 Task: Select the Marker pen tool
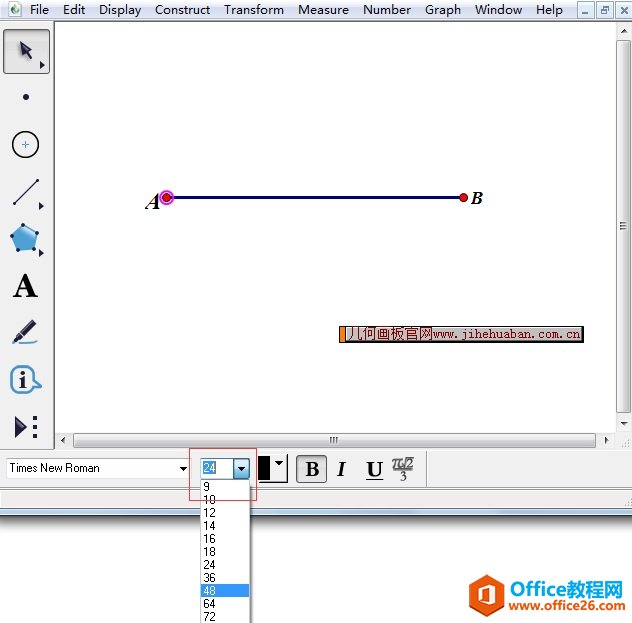(x=25, y=332)
